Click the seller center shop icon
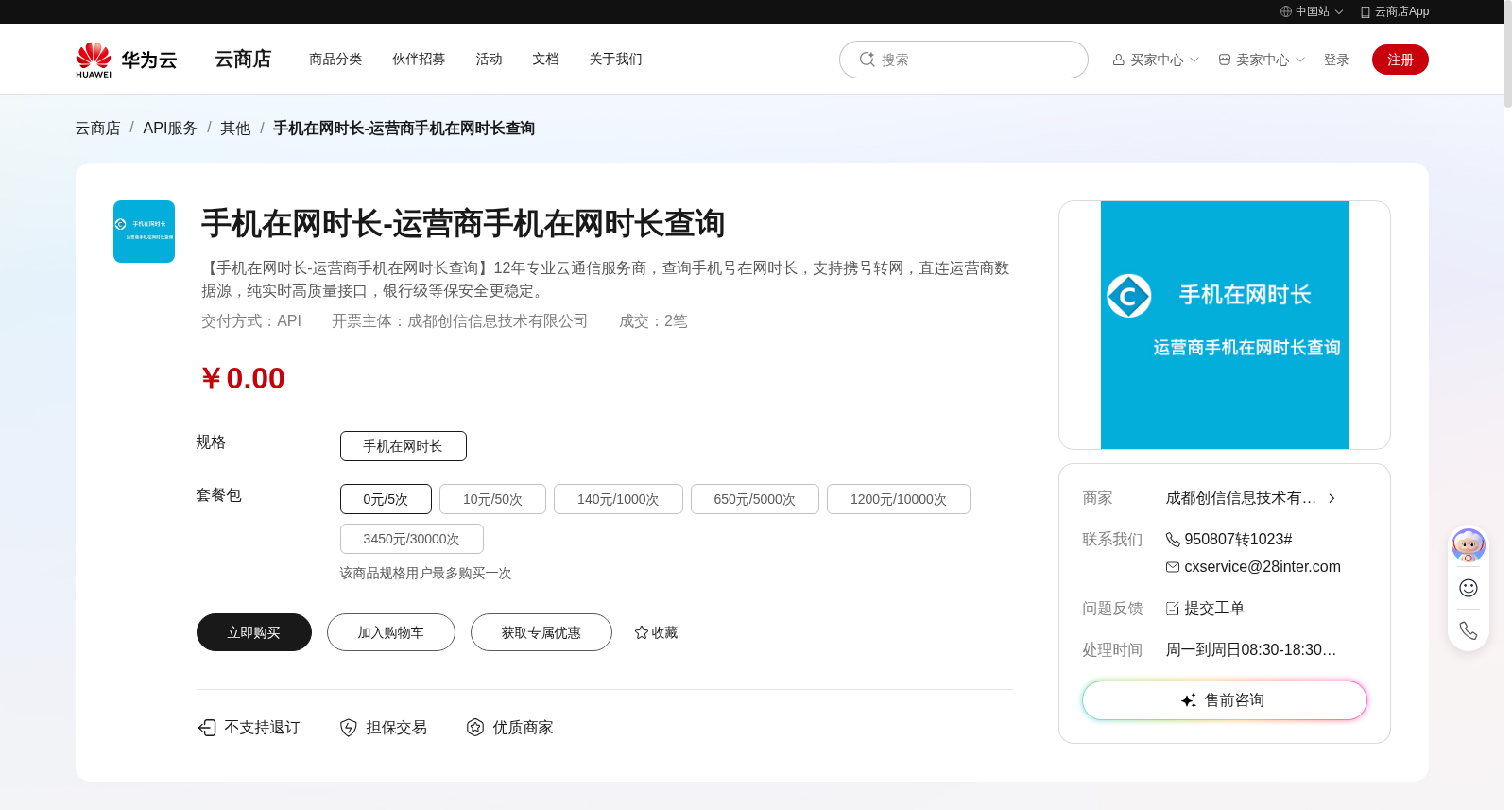Screen dimensions: 1512x810 [1224, 60]
